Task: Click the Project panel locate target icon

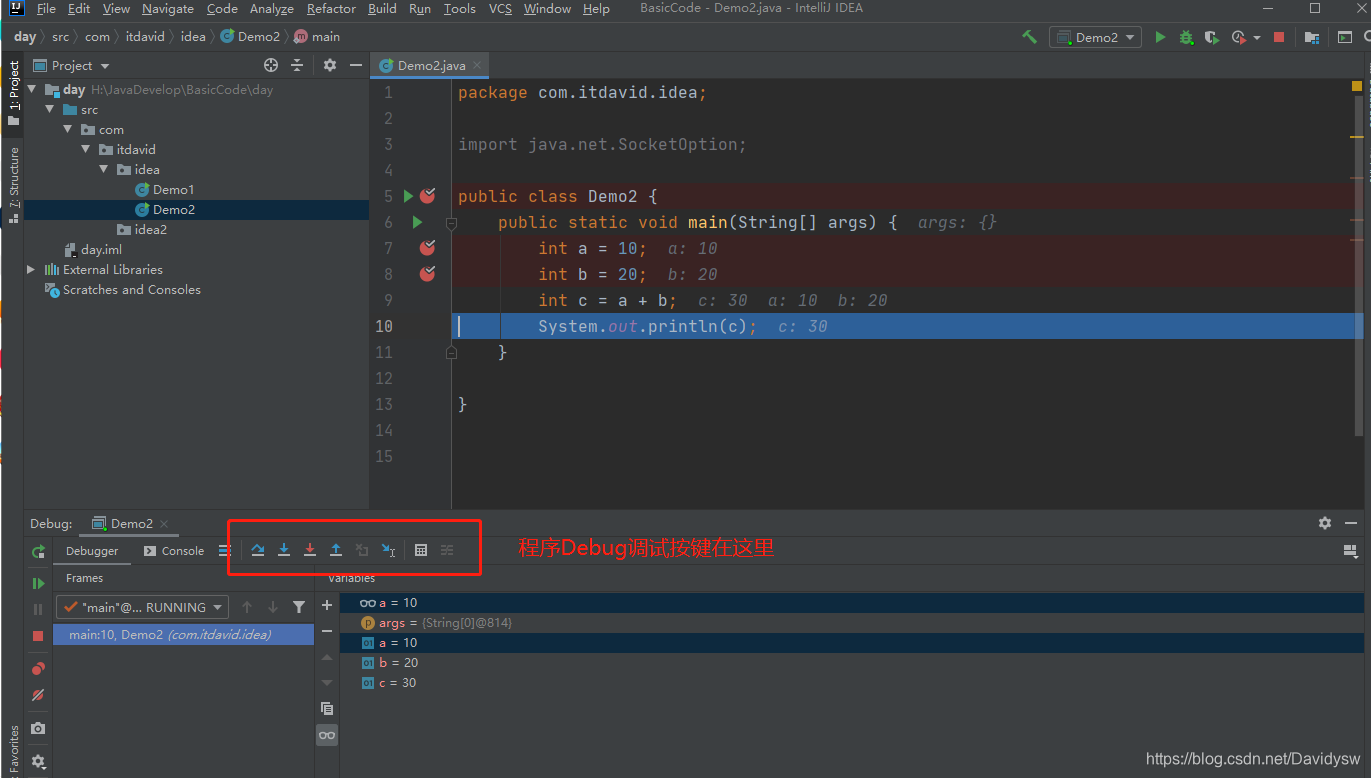Action: pyautogui.click(x=271, y=65)
